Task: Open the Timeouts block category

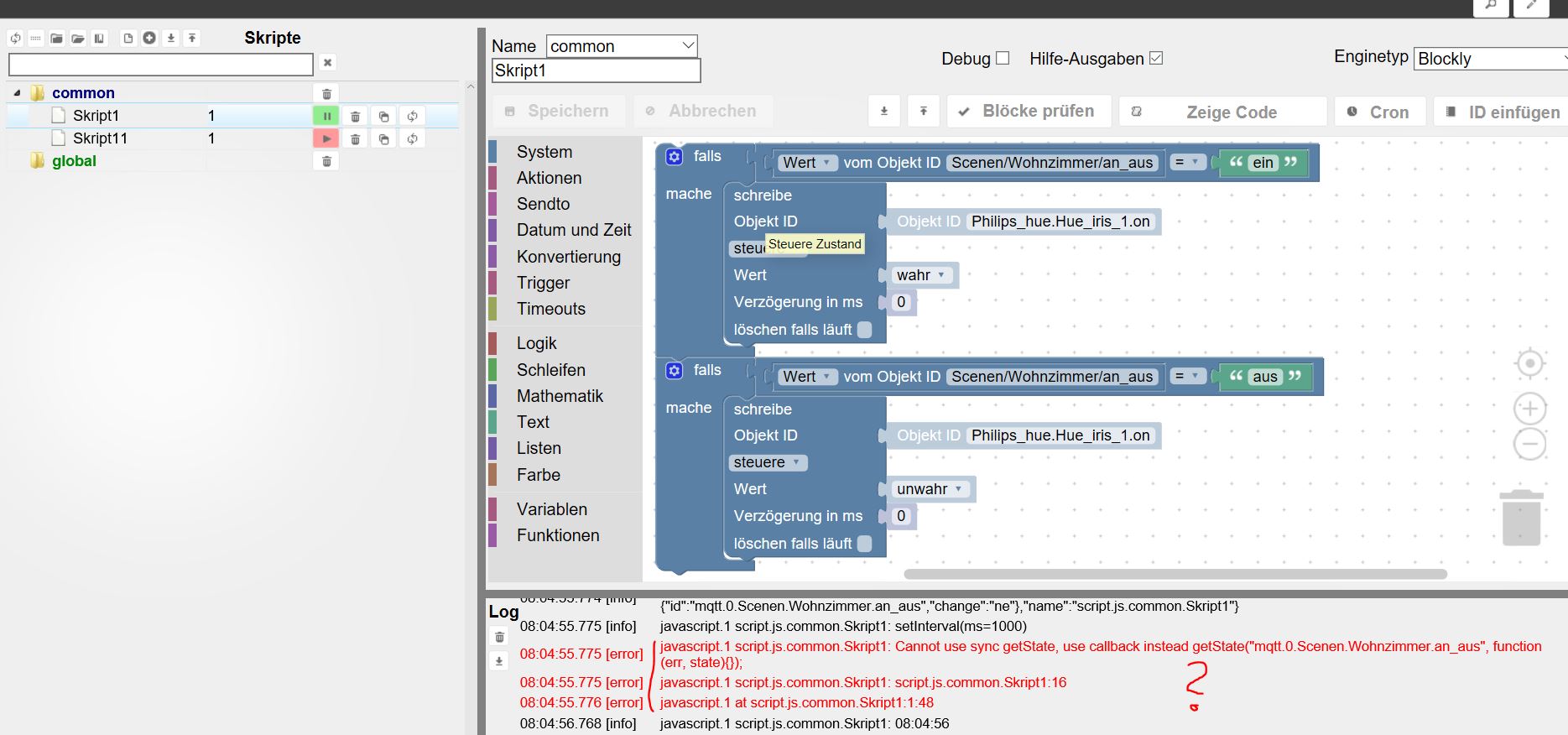Action: pyautogui.click(x=551, y=309)
